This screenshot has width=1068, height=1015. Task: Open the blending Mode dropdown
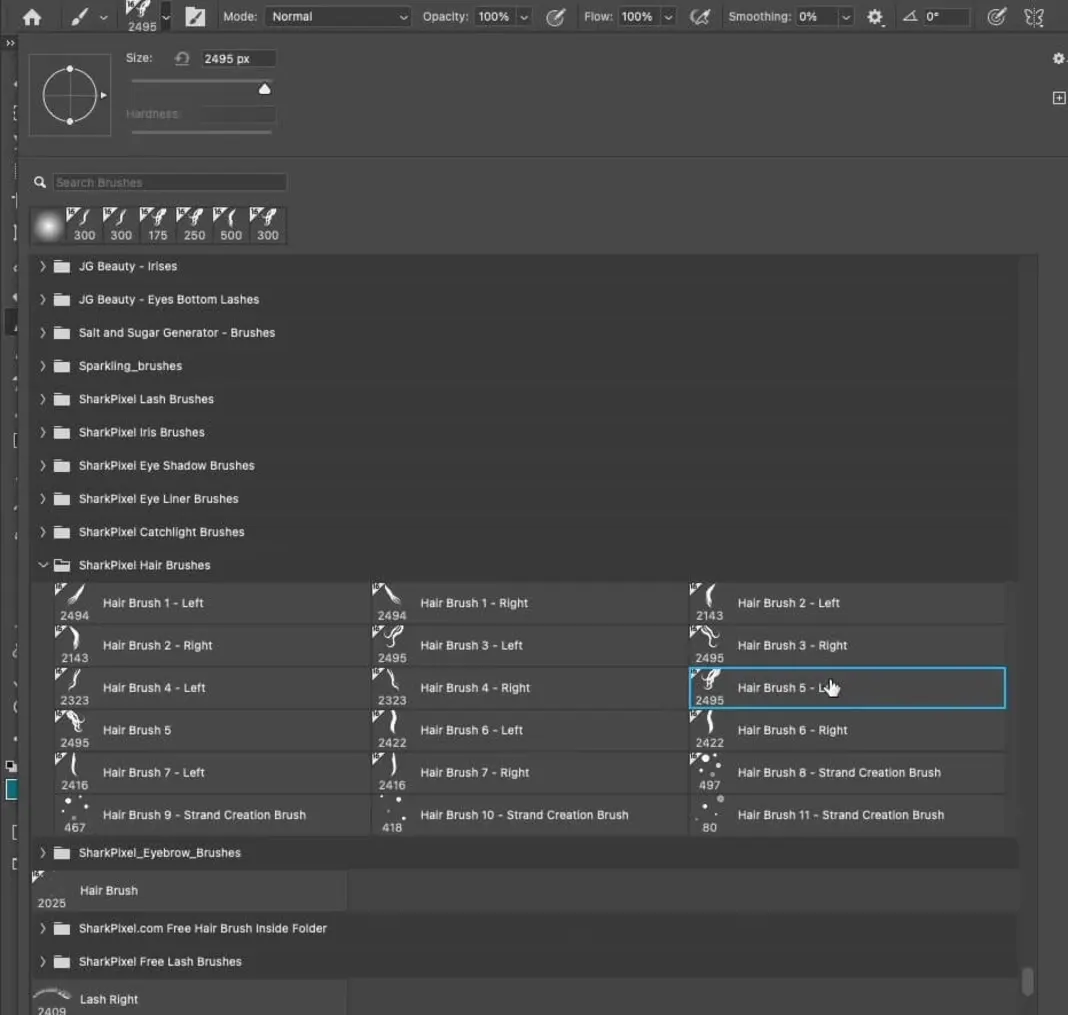coord(338,16)
